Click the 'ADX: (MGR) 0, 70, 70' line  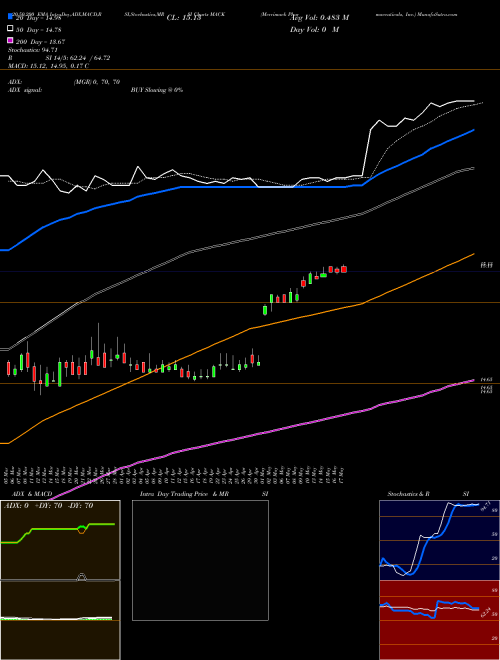[64, 82]
